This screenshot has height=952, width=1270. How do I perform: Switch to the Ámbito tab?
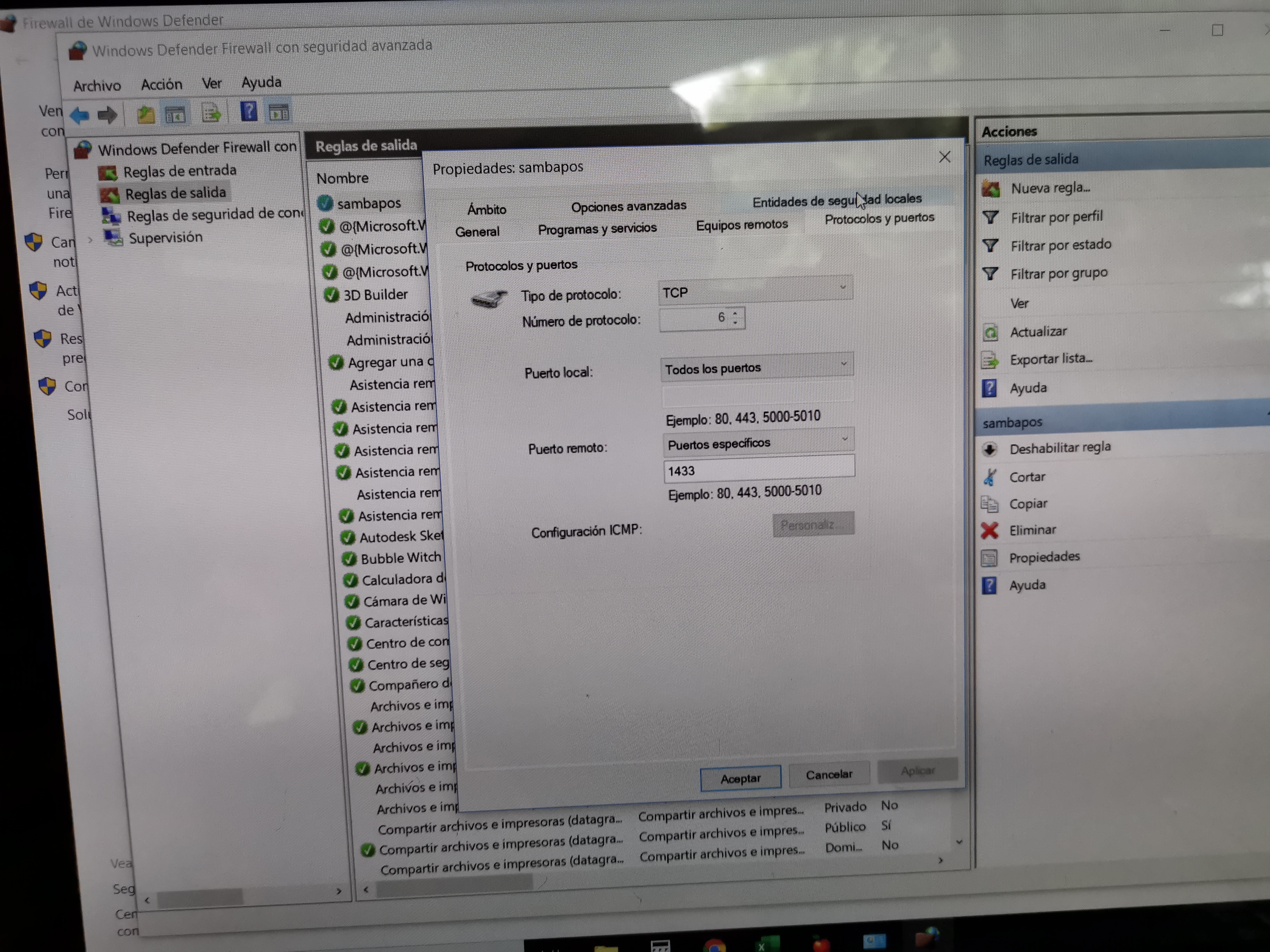(487, 209)
